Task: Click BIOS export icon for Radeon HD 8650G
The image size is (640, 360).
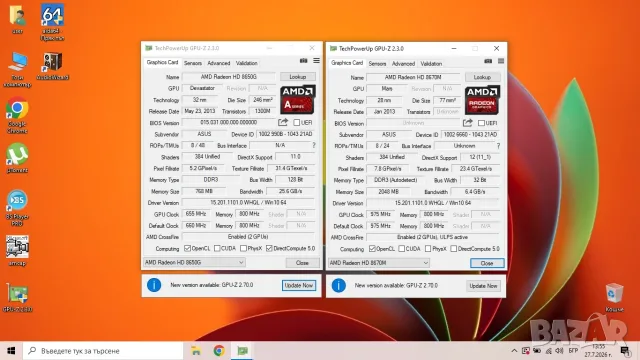Action: pyautogui.click(x=283, y=122)
